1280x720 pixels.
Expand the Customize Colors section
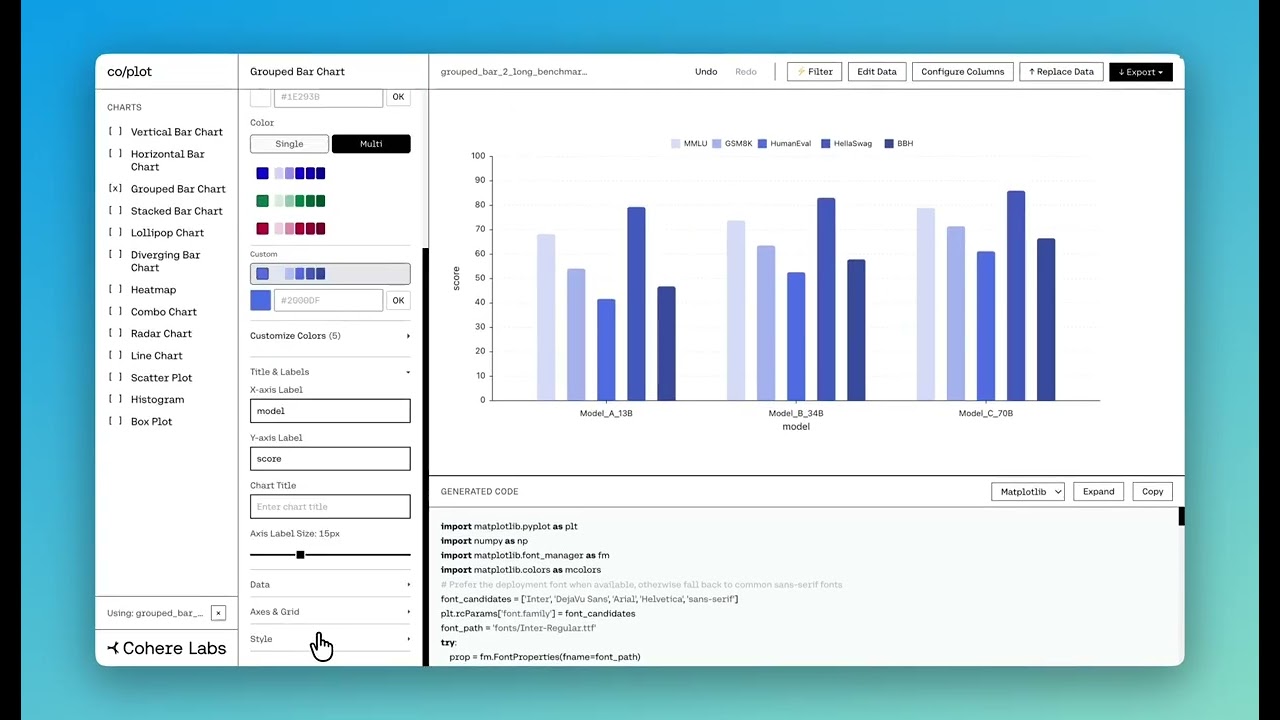(x=330, y=336)
